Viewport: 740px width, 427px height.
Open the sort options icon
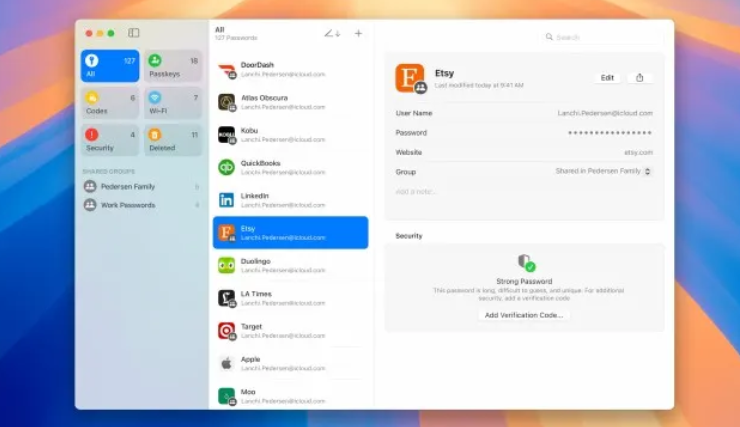[x=332, y=33]
